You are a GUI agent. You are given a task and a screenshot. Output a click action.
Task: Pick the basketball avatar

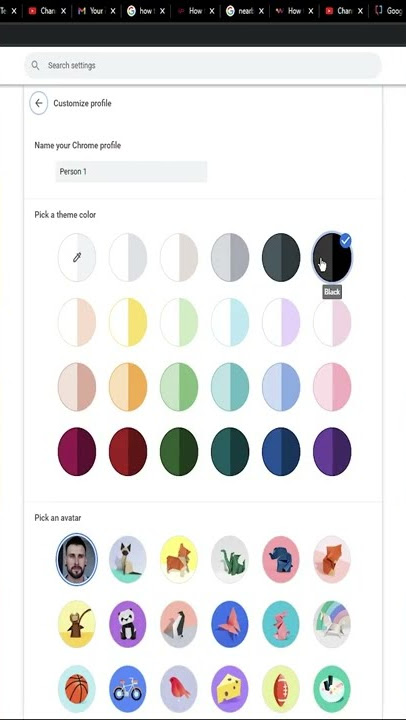(x=77, y=689)
